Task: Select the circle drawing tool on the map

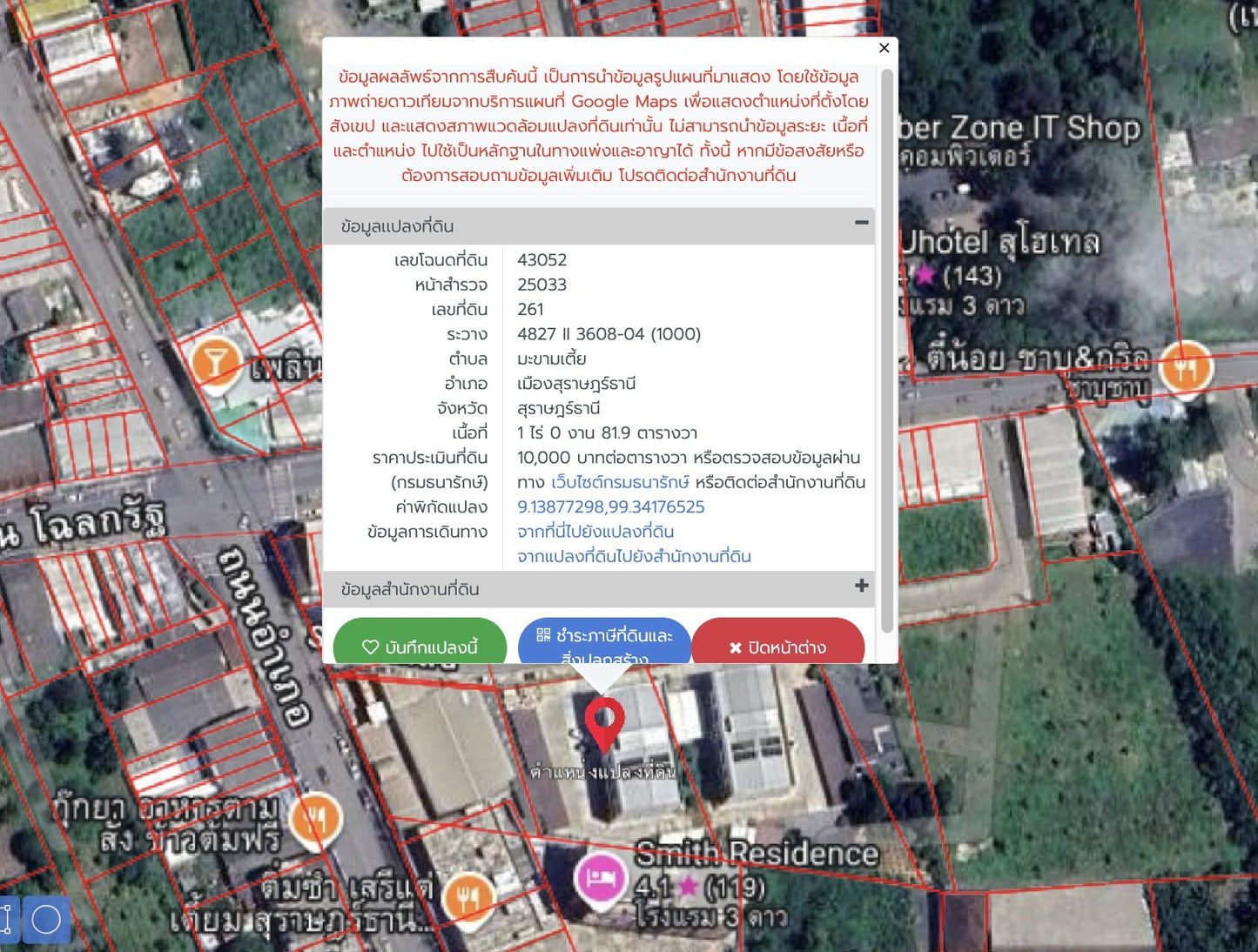Action: [46, 919]
